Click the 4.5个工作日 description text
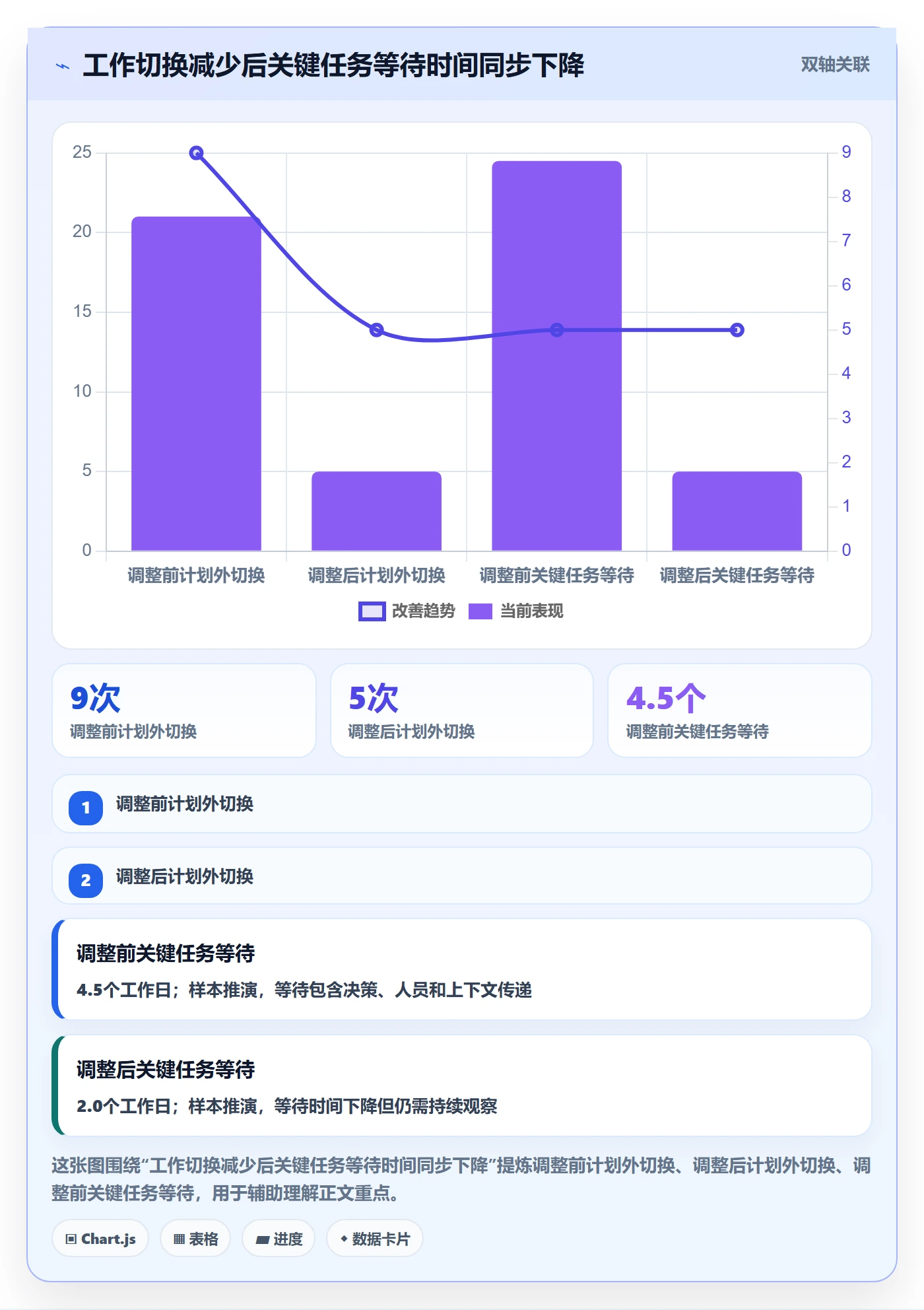Viewport: 924px width, 1310px height. (304, 990)
